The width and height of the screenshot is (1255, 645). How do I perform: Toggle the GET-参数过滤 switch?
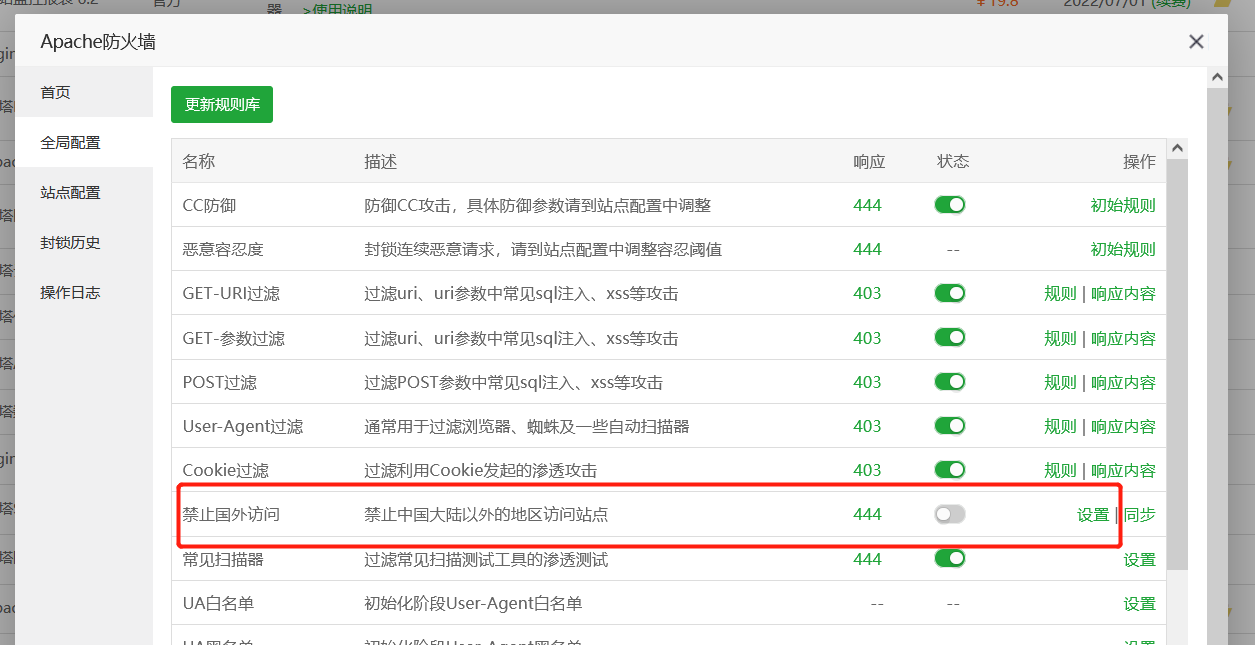950,337
